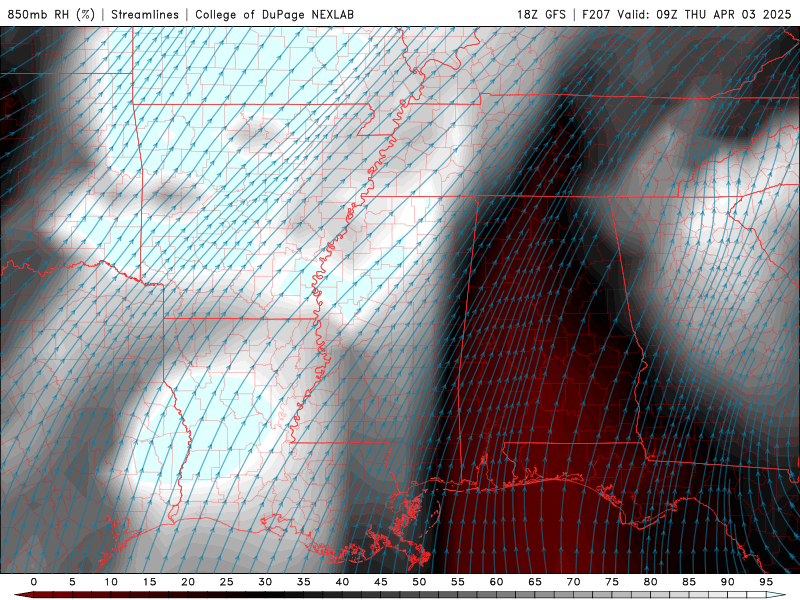The image size is (800, 600).
Task: Click the '25' legend value
Action: 227,582
